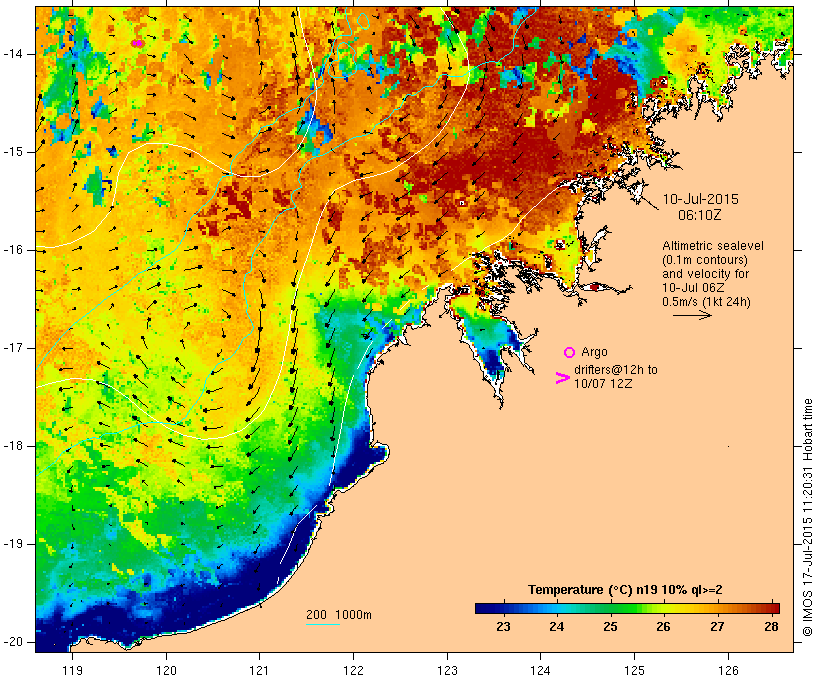The width and height of the screenshot is (820, 680).
Task: Click the latitude axis label -20
Action: (x=12, y=642)
